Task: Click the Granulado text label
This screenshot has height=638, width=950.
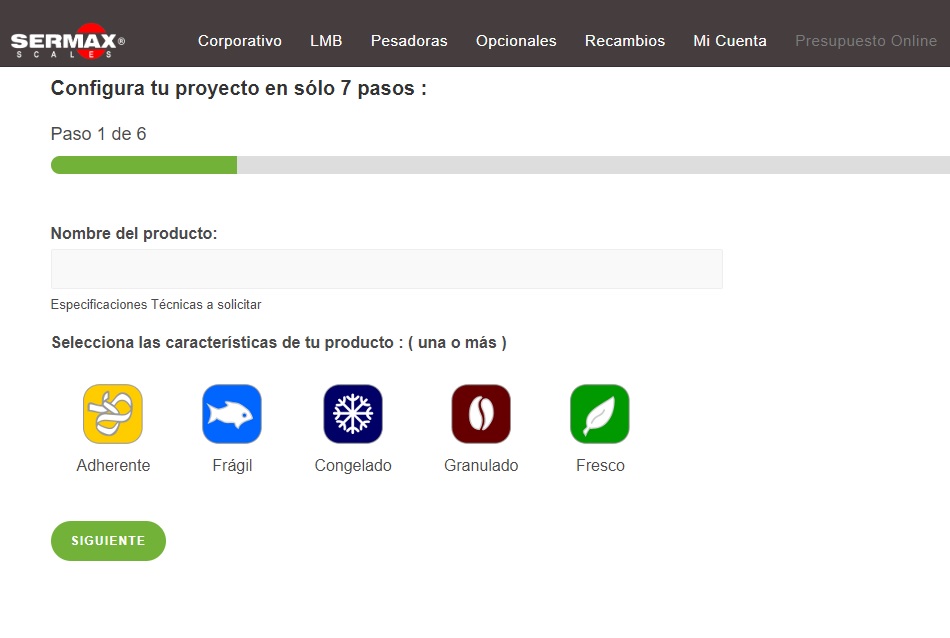Action: point(481,466)
